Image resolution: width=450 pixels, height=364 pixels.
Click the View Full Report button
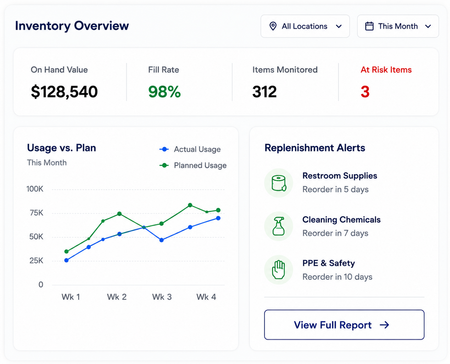pos(344,325)
